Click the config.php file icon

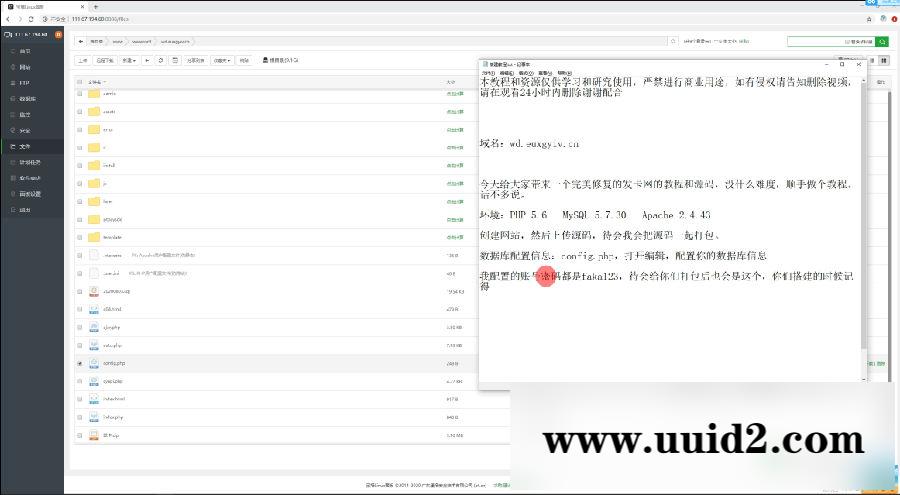[94, 364]
